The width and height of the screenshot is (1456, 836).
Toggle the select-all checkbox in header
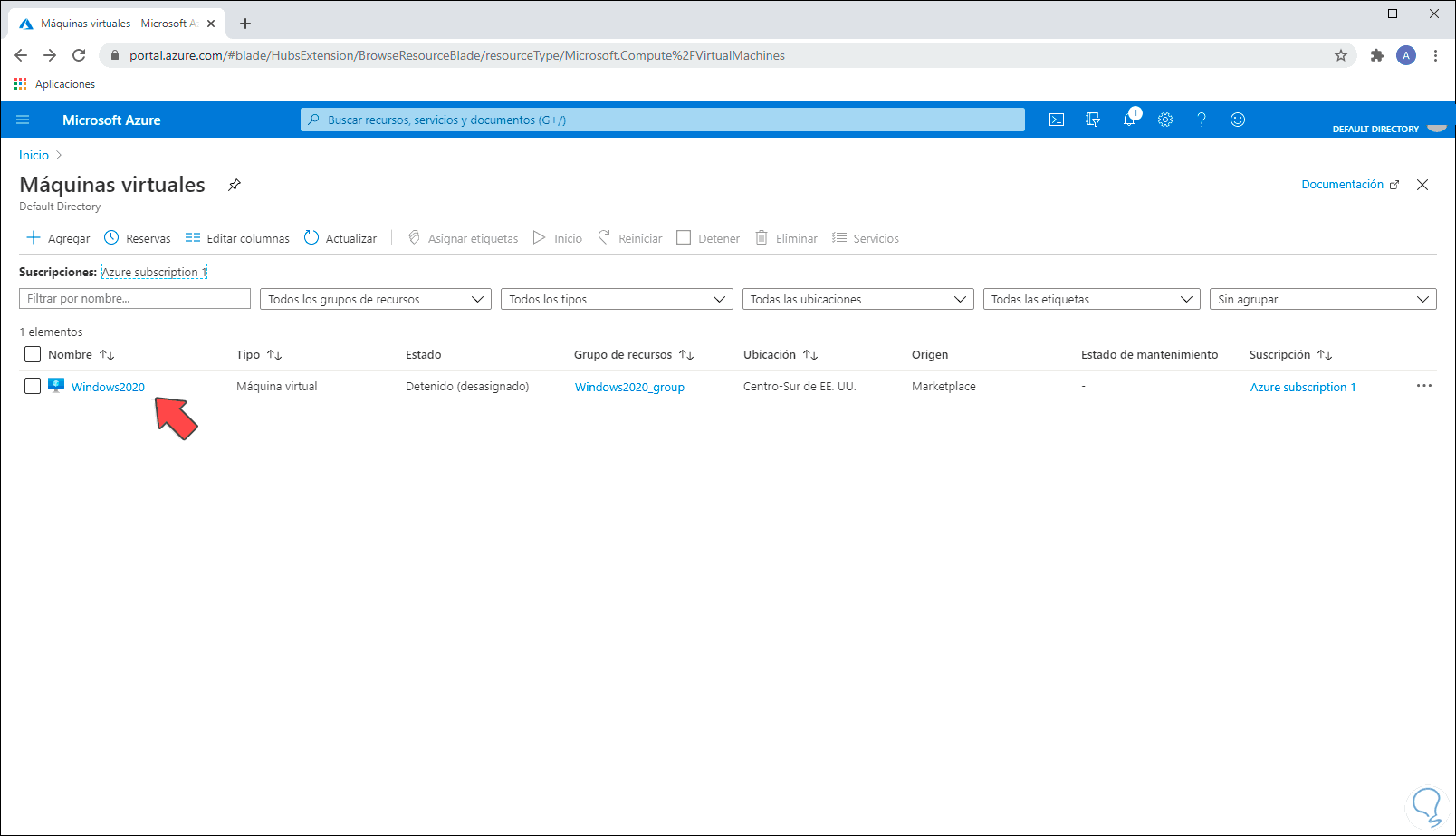coord(33,354)
